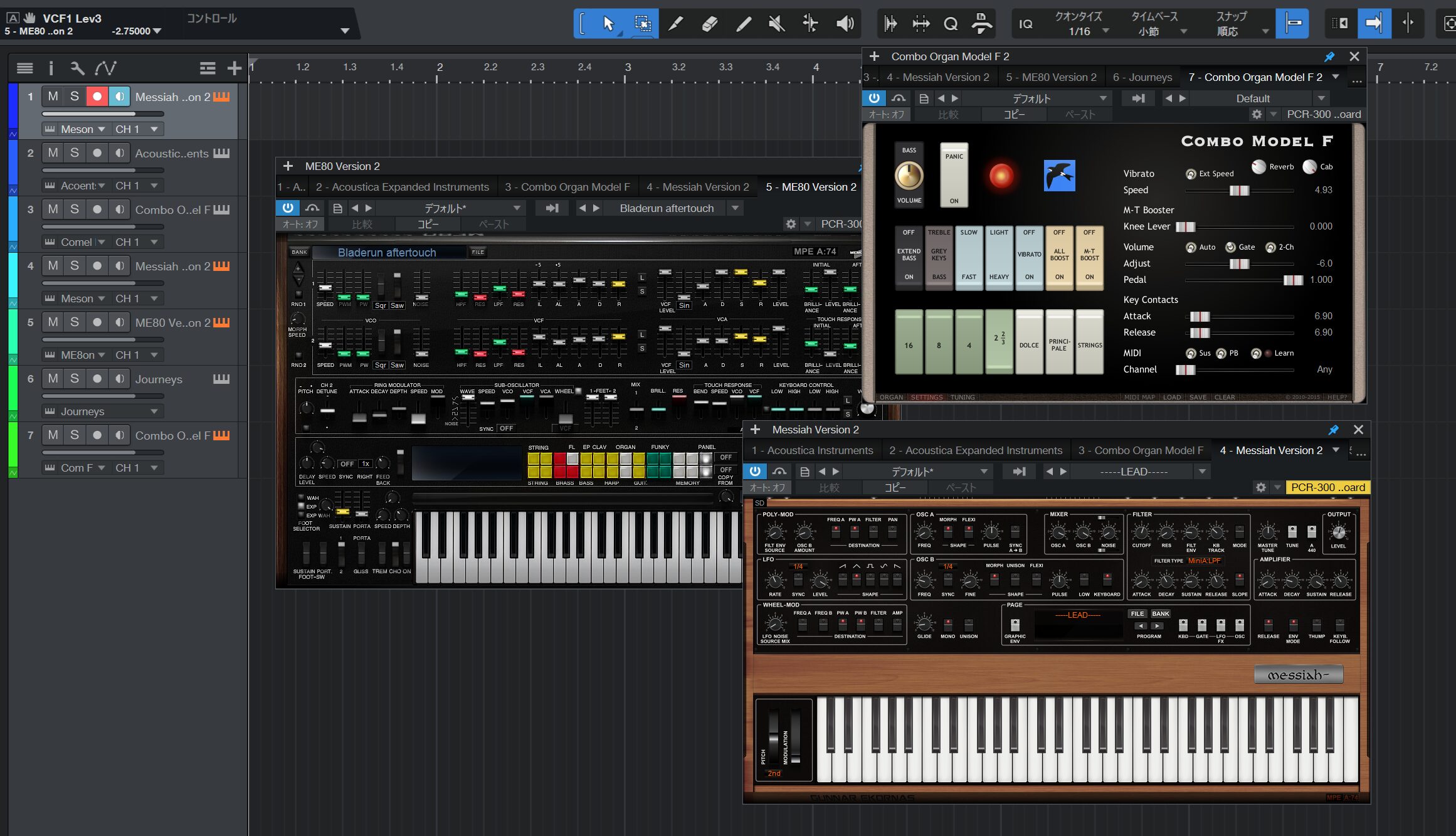This screenshot has height=836, width=1456.
Task: Adjust the Pedal slider in Combo Model F
Action: 1292,280
